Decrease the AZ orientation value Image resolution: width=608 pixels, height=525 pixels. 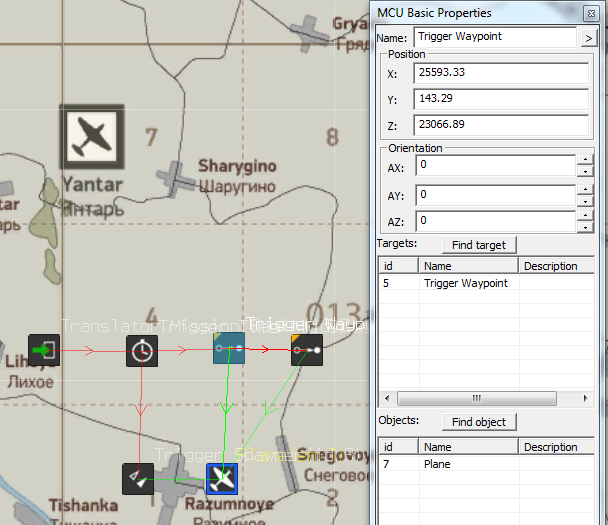(x=586, y=227)
